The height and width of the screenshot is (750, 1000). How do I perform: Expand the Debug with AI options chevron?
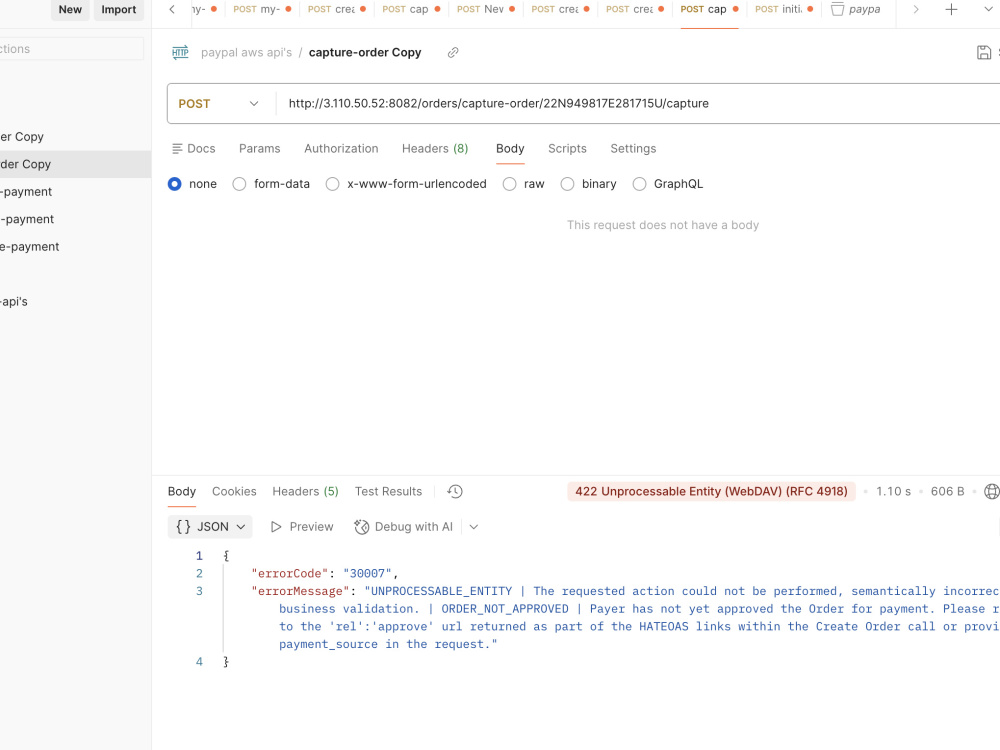(x=474, y=527)
